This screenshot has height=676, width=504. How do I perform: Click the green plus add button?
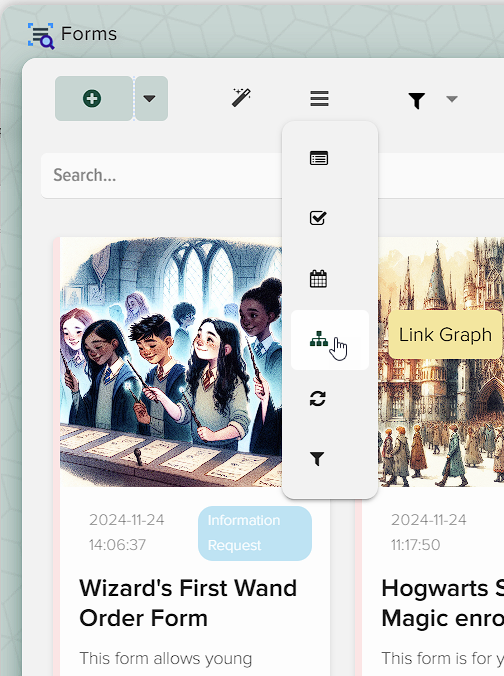tap(94, 99)
